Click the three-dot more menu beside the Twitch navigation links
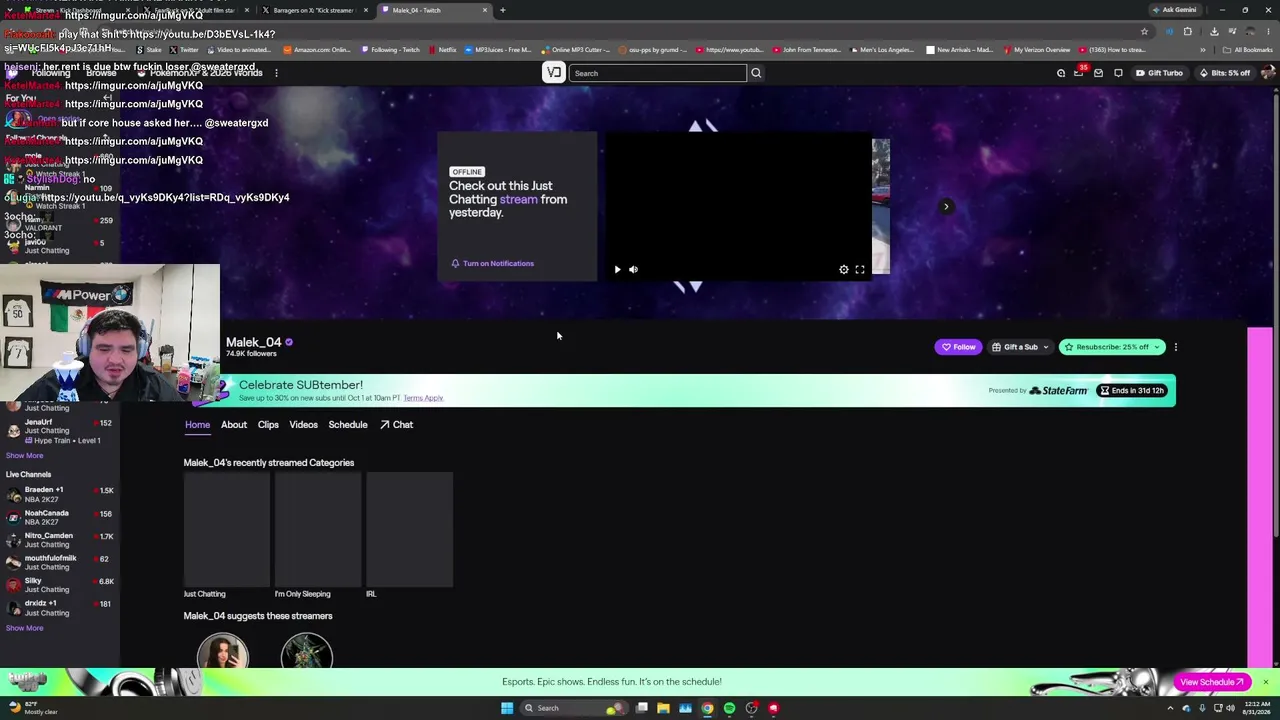The image size is (1280, 720). (276, 73)
